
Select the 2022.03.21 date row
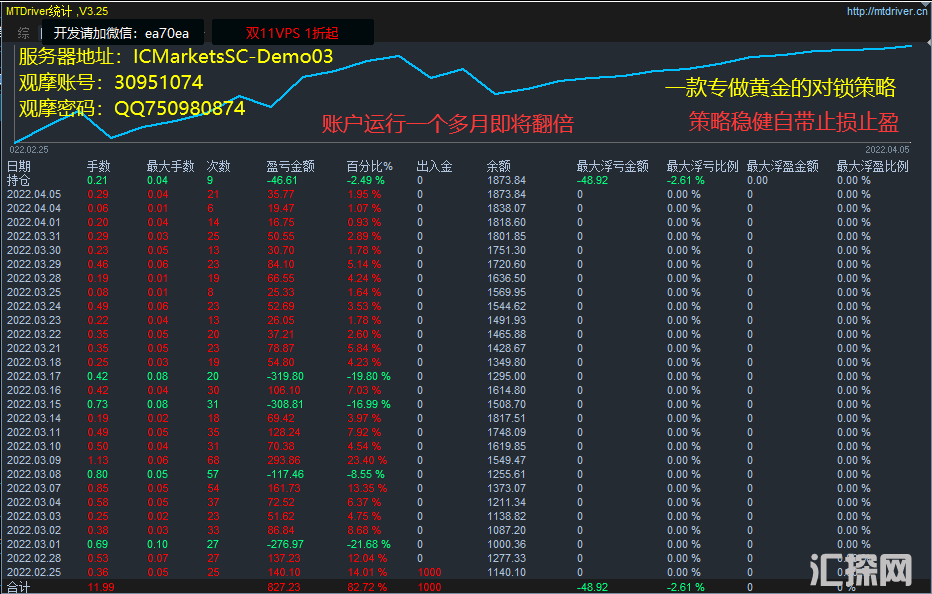(x=34, y=348)
